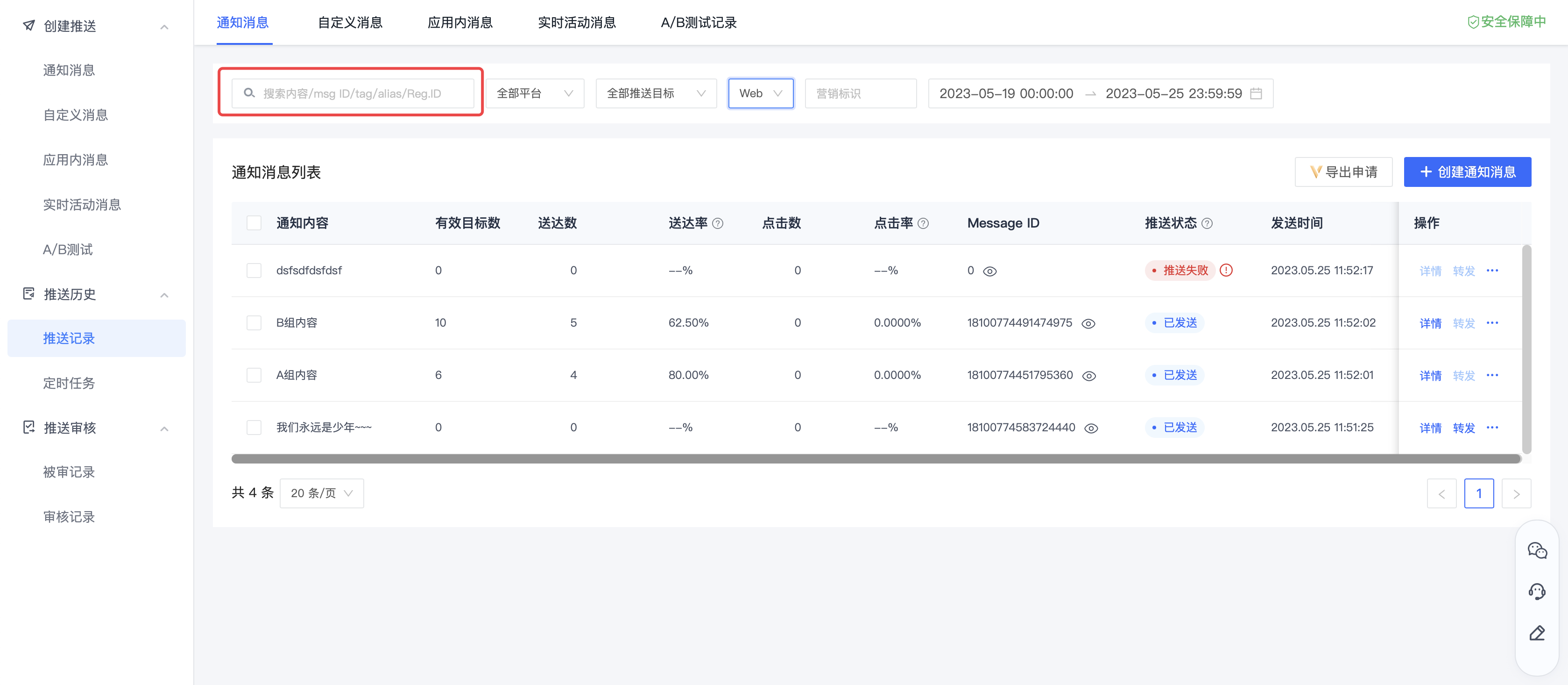Check the 我们永远是少年 row checkbox
1568x685 pixels.
pyautogui.click(x=254, y=428)
